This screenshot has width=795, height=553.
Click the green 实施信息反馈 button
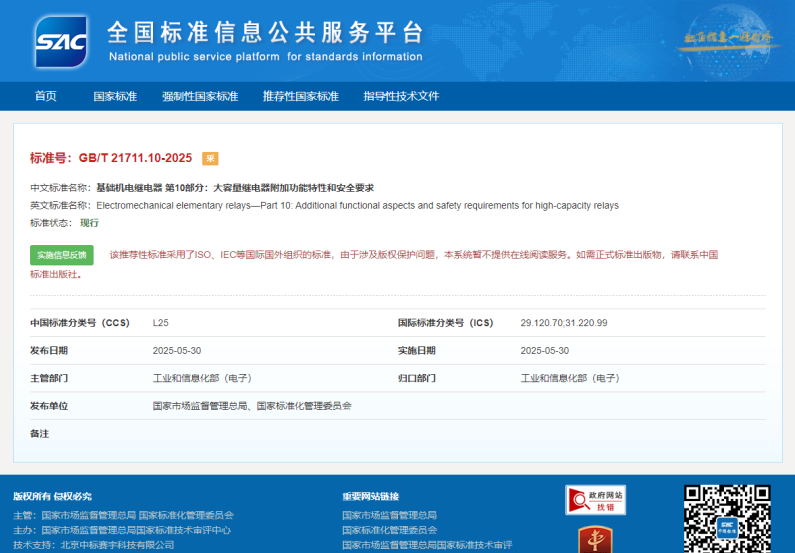click(x=62, y=255)
